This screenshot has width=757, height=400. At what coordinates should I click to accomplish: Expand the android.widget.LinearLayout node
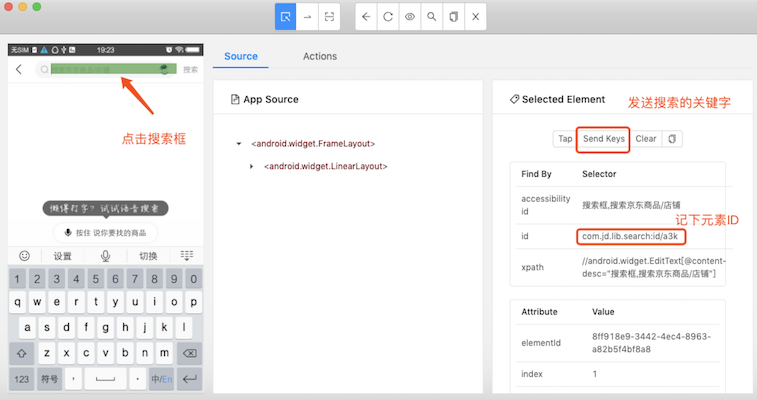pyautogui.click(x=252, y=166)
